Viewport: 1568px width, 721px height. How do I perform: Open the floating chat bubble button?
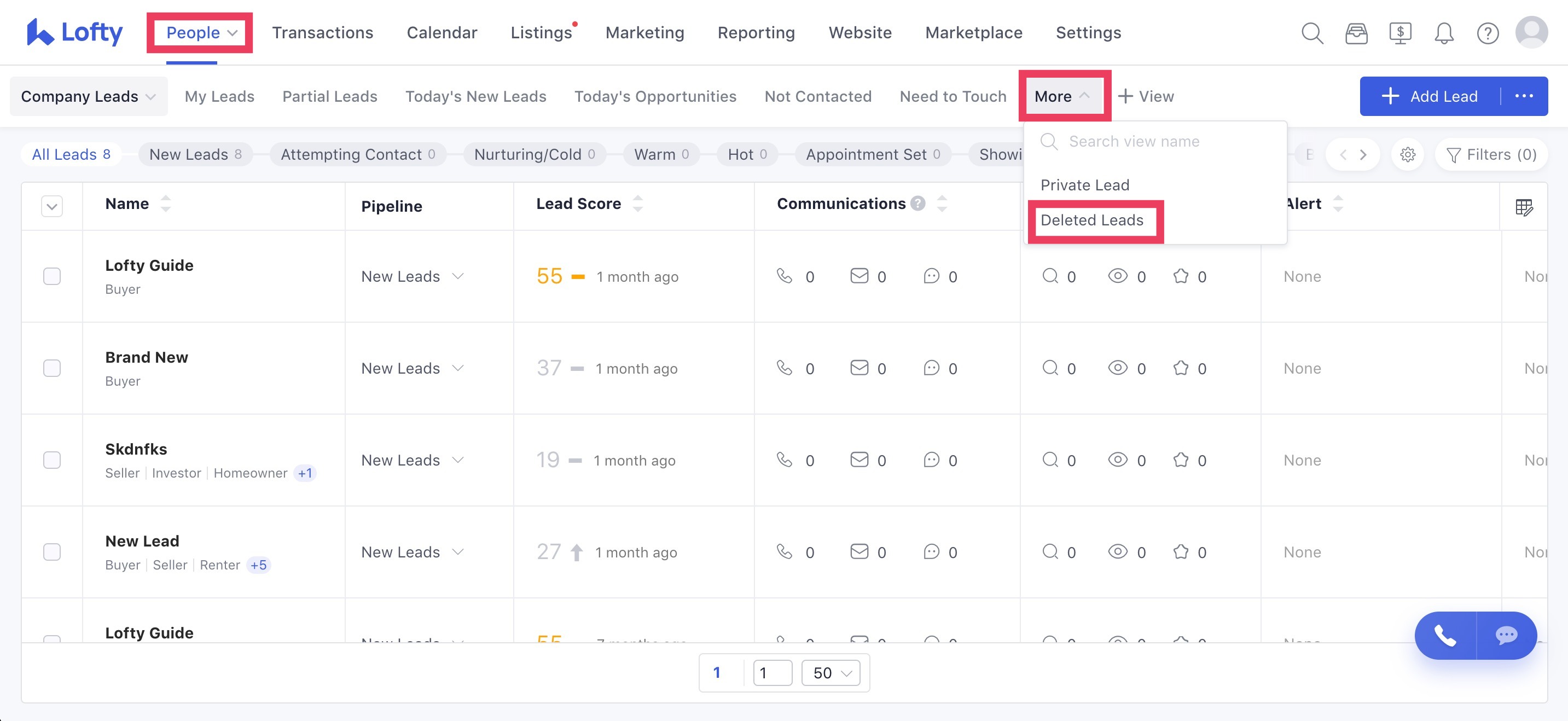point(1506,635)
